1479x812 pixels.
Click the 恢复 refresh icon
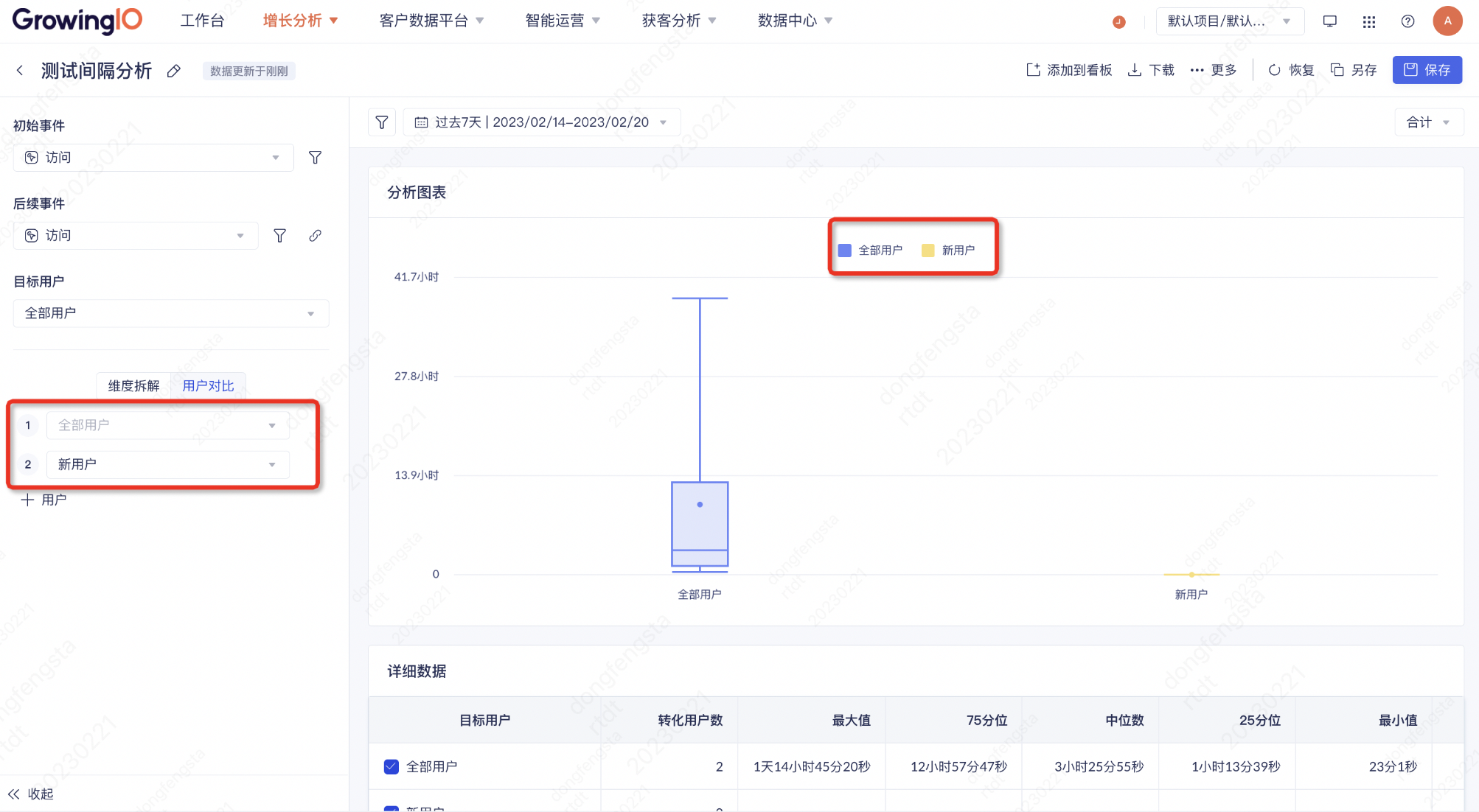tap(1274, 70)
